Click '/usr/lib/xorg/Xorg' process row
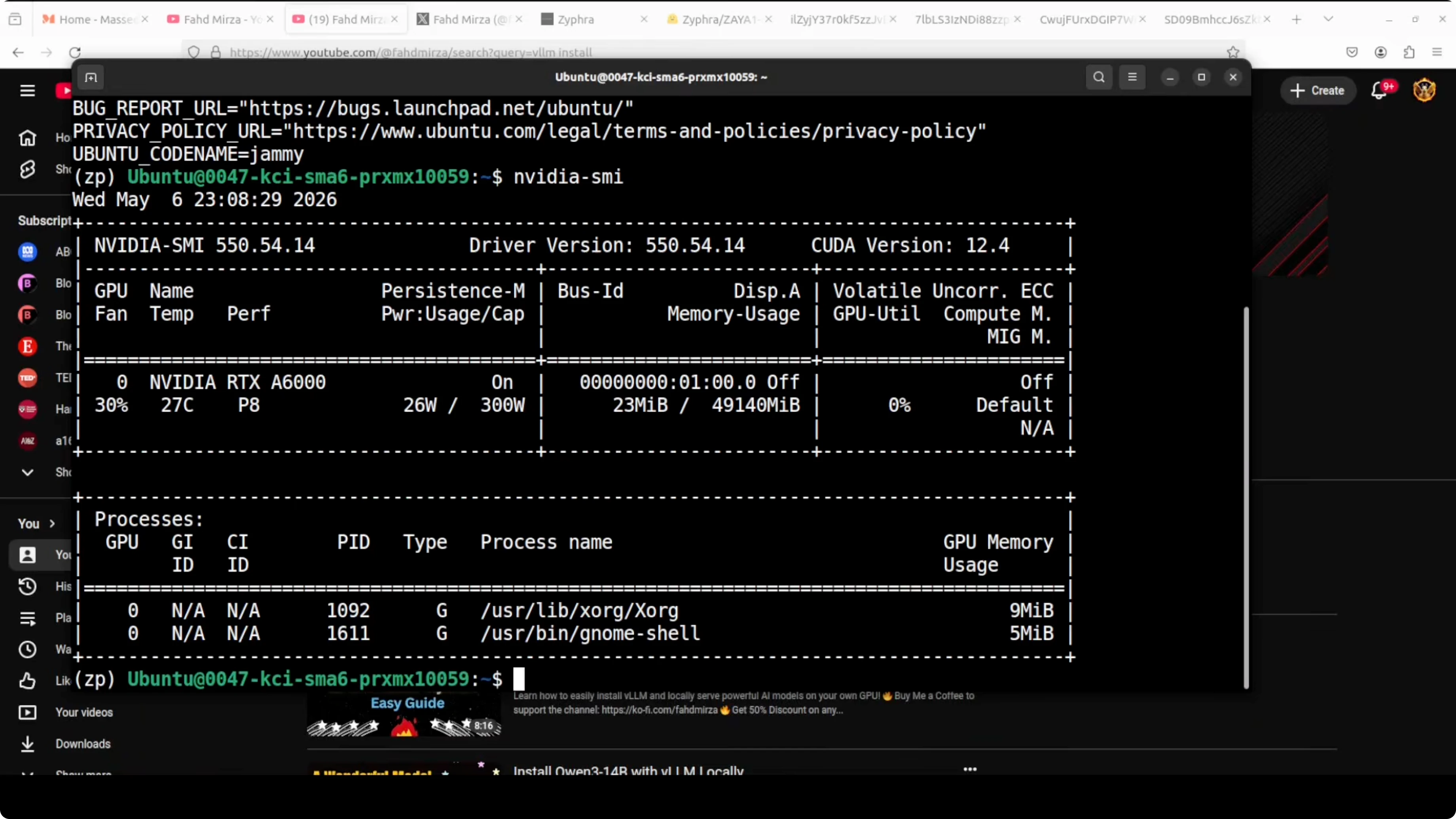 point(574,610)
